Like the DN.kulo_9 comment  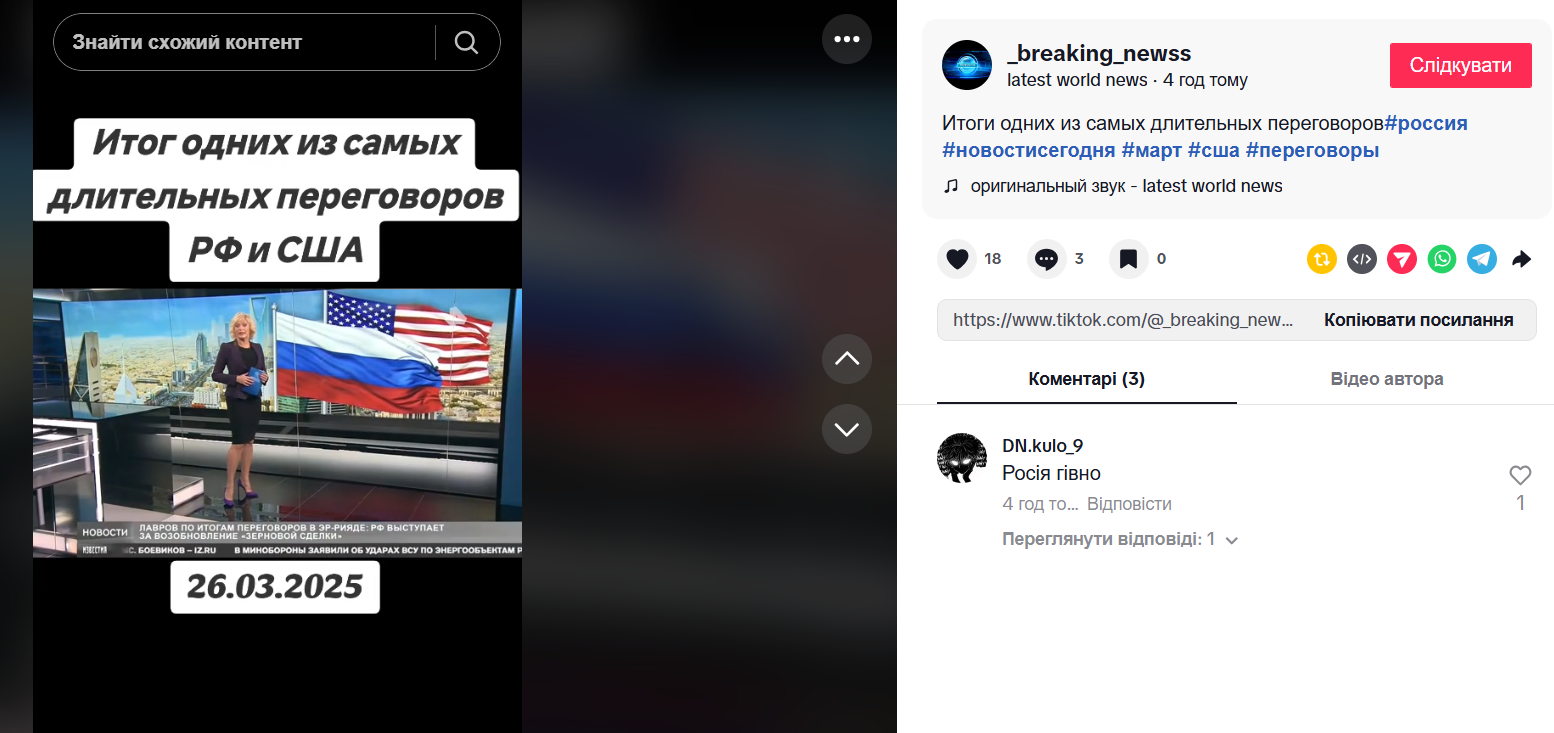[1520, 475]
